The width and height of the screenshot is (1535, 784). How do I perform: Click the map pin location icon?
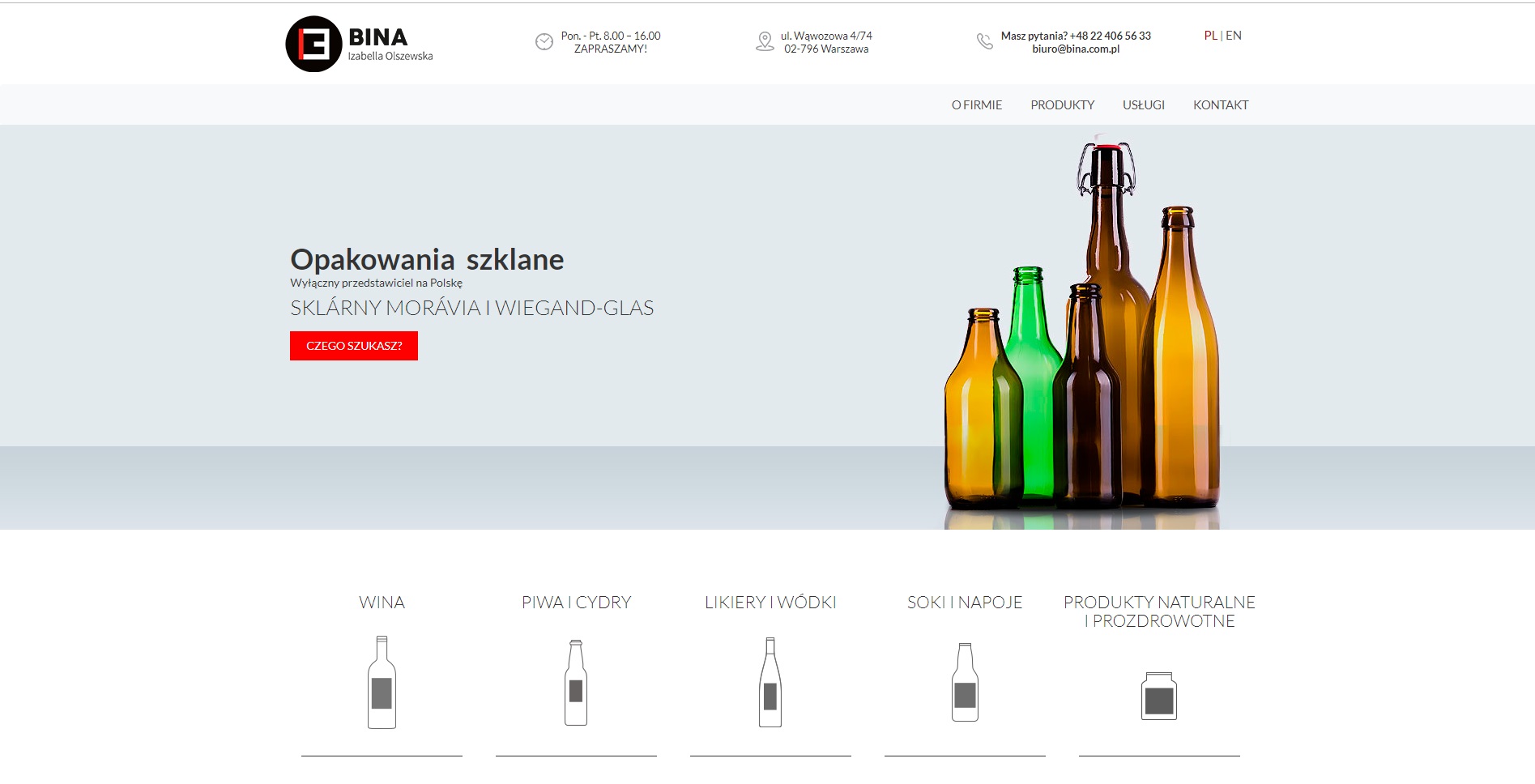coord(765,41)
